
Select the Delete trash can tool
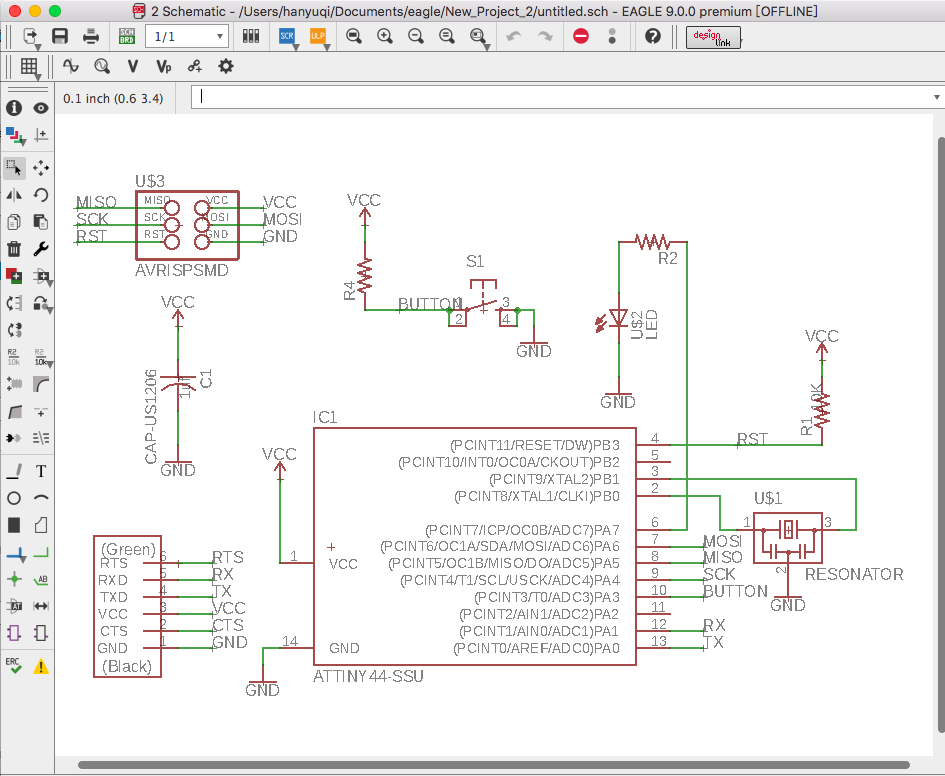pos(14,249)
